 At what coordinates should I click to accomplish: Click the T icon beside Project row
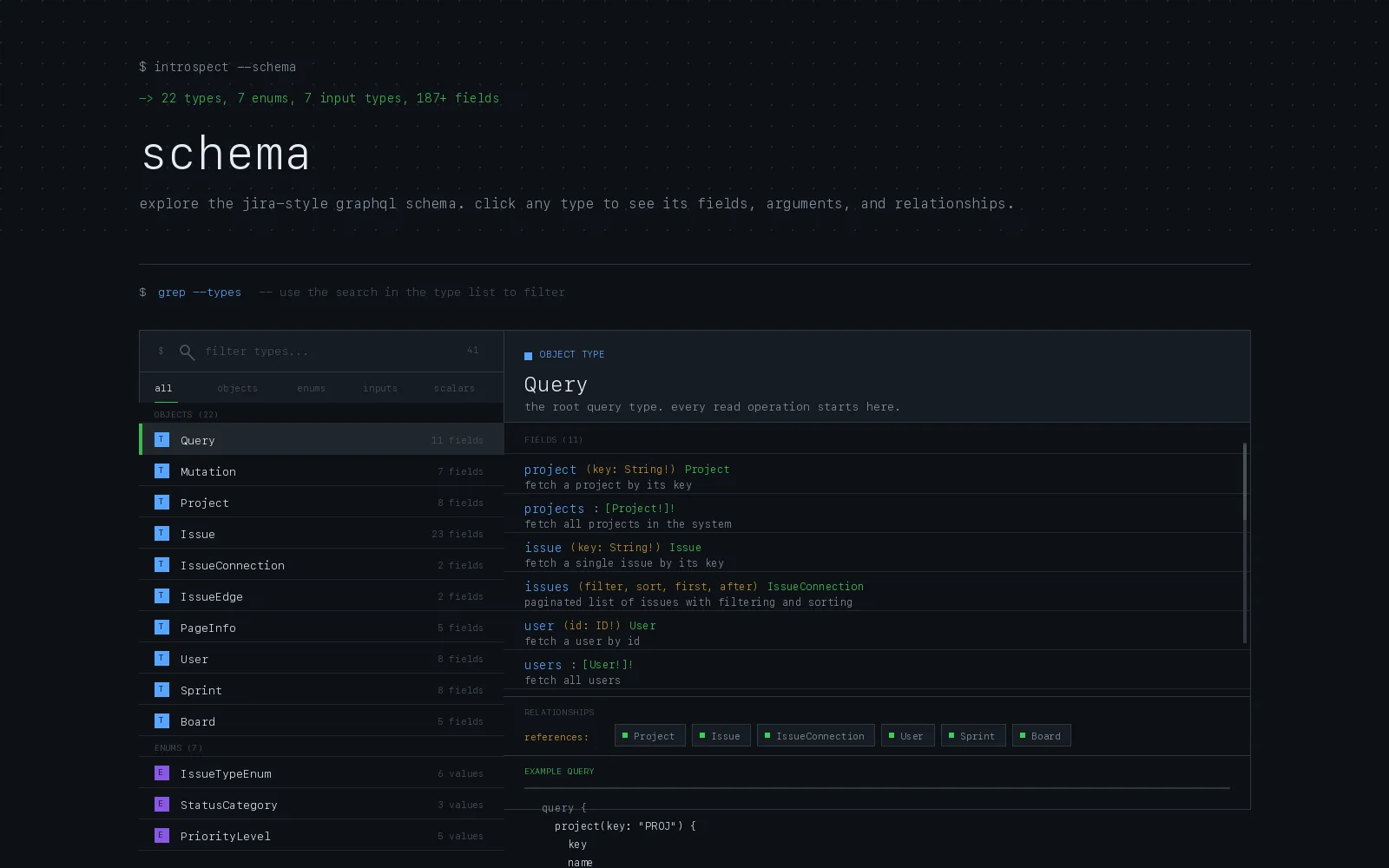(161, 502)
